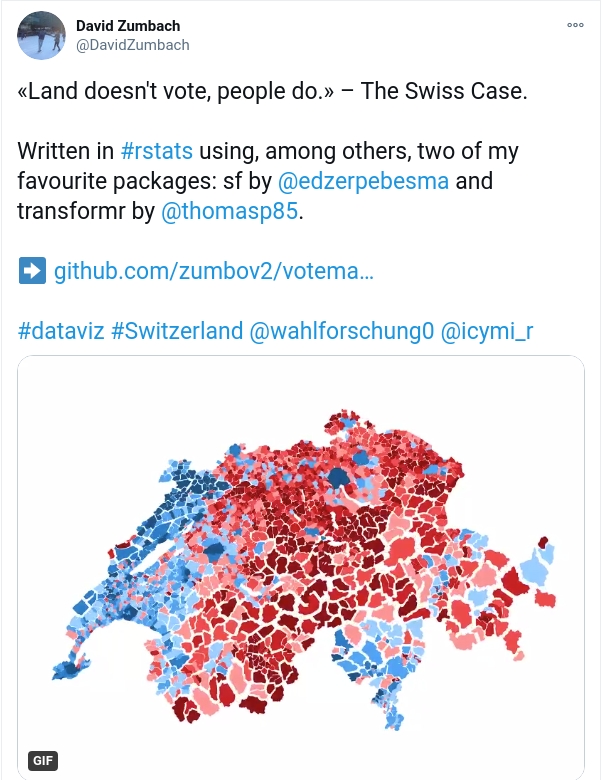Viewport: 603px width, 780px height.
Task: Click David Zumbach's profile avatar
Action: (41, 35)
